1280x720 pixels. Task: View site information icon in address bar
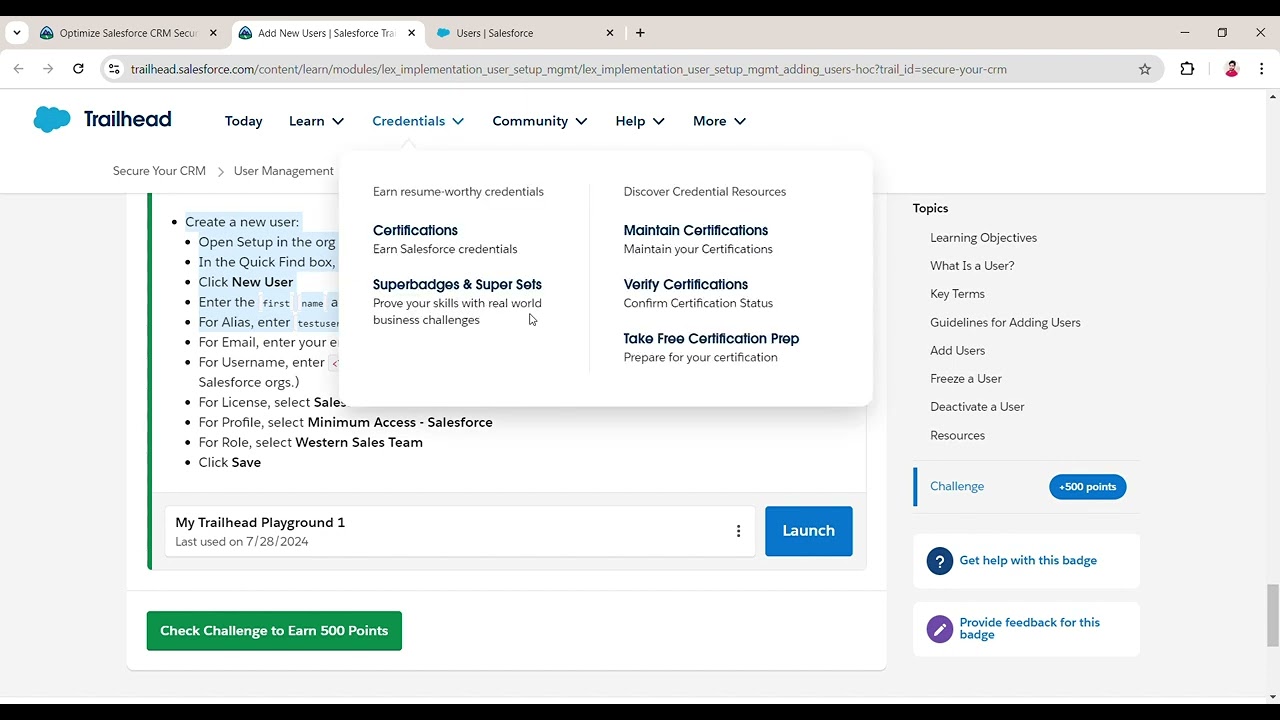[114, 69]
